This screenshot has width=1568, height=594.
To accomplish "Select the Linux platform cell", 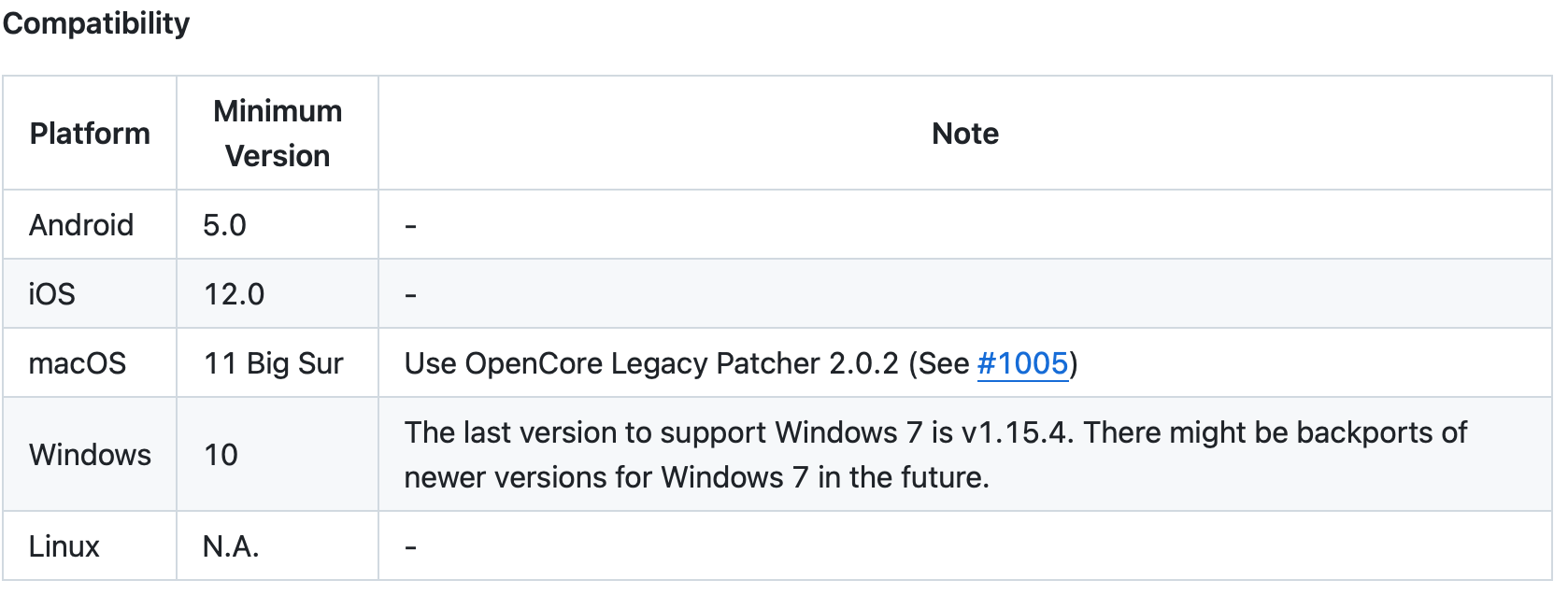I will click(x=64, y=546).
